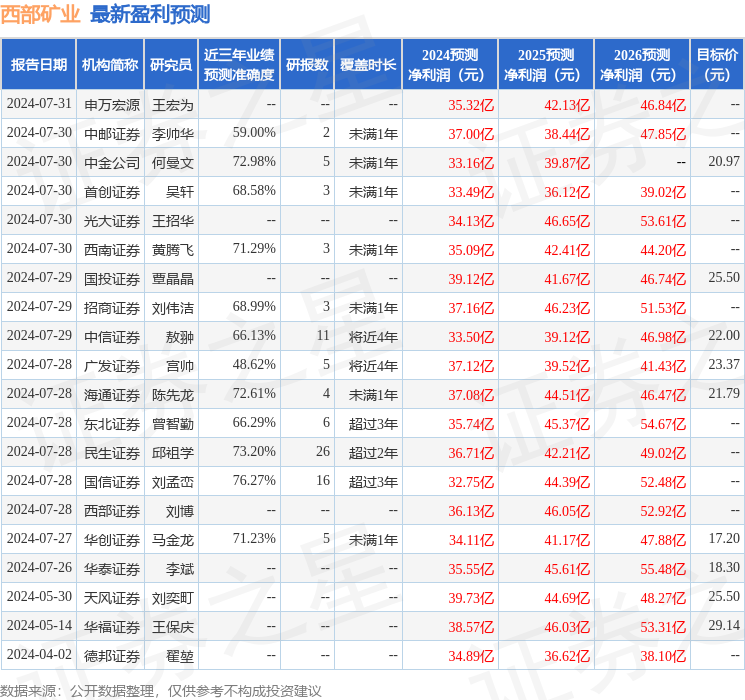Image resolution: width=745 pixels, height=700 pixels.
Task: Click 超过2年 coverage cell
Action: 373,453
